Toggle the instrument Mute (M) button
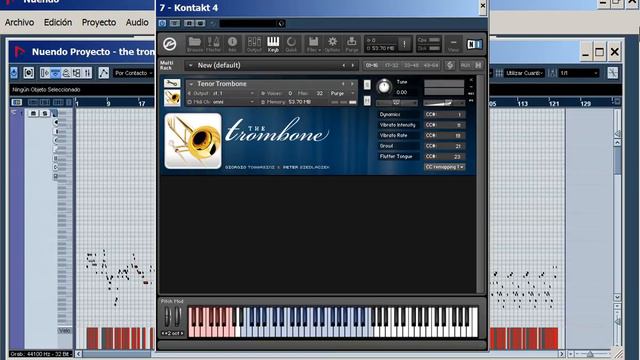 [367, 100]
